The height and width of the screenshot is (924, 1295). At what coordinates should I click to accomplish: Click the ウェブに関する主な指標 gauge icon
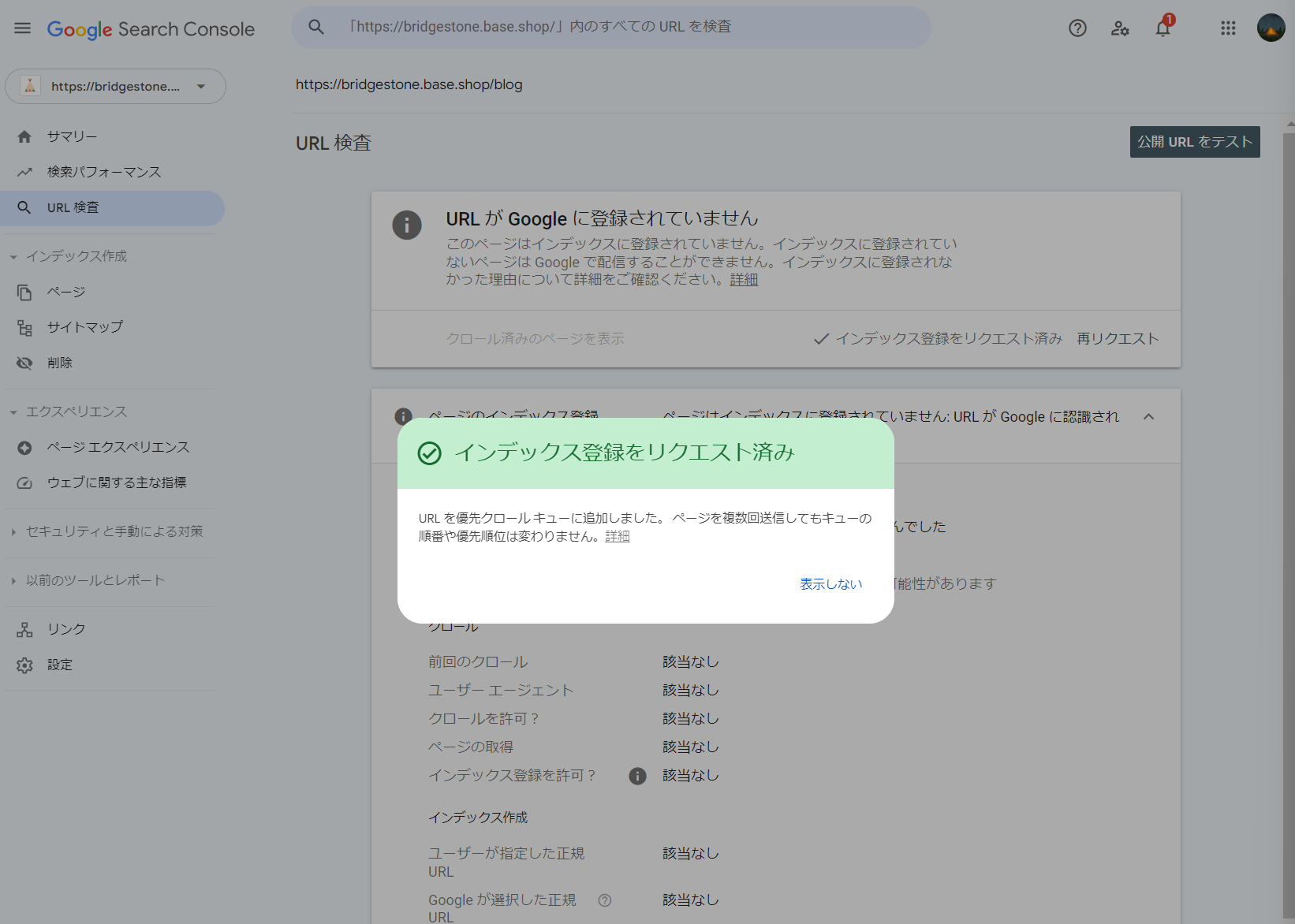(24, 482)
